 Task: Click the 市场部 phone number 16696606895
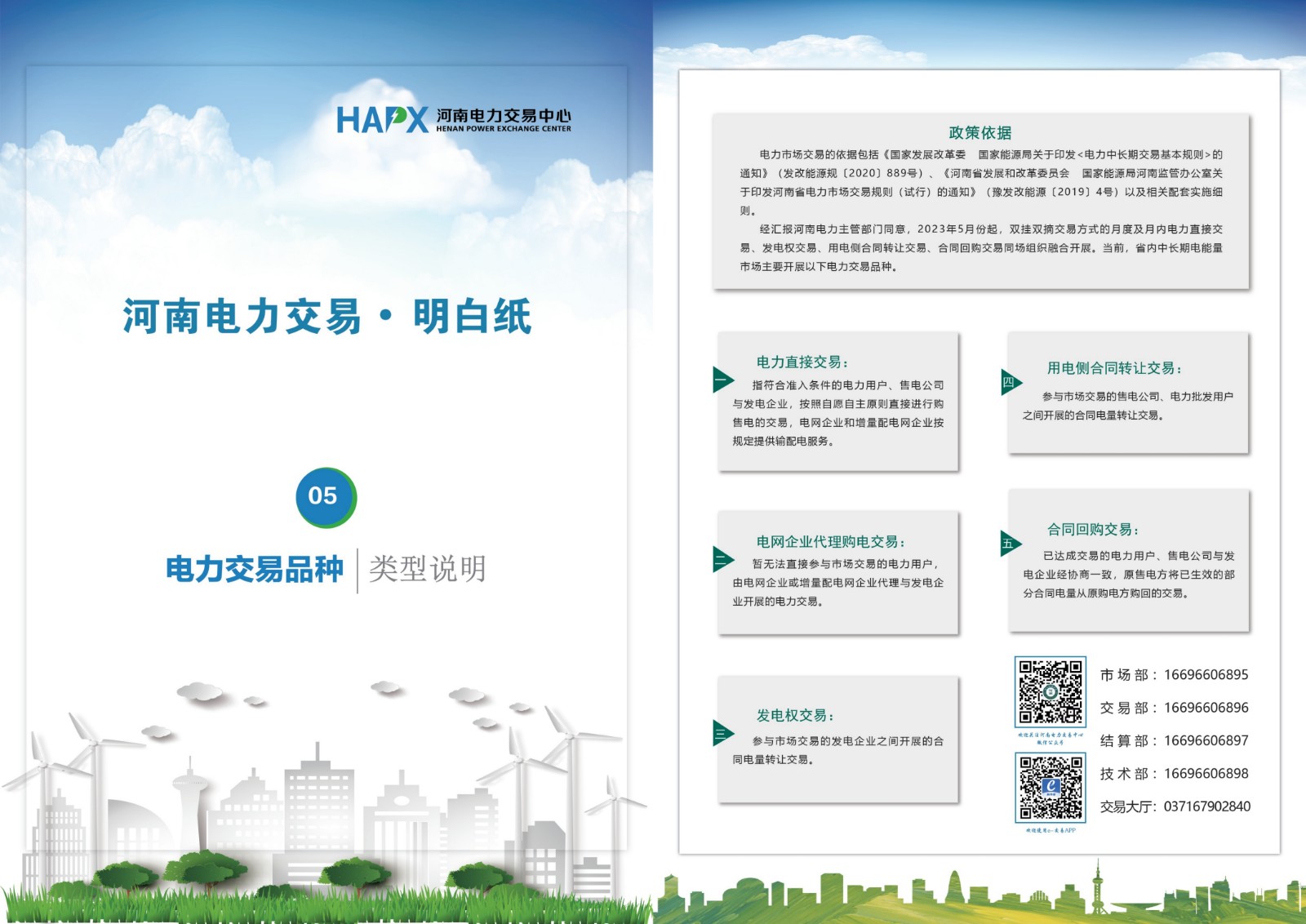click(1206, 675)
